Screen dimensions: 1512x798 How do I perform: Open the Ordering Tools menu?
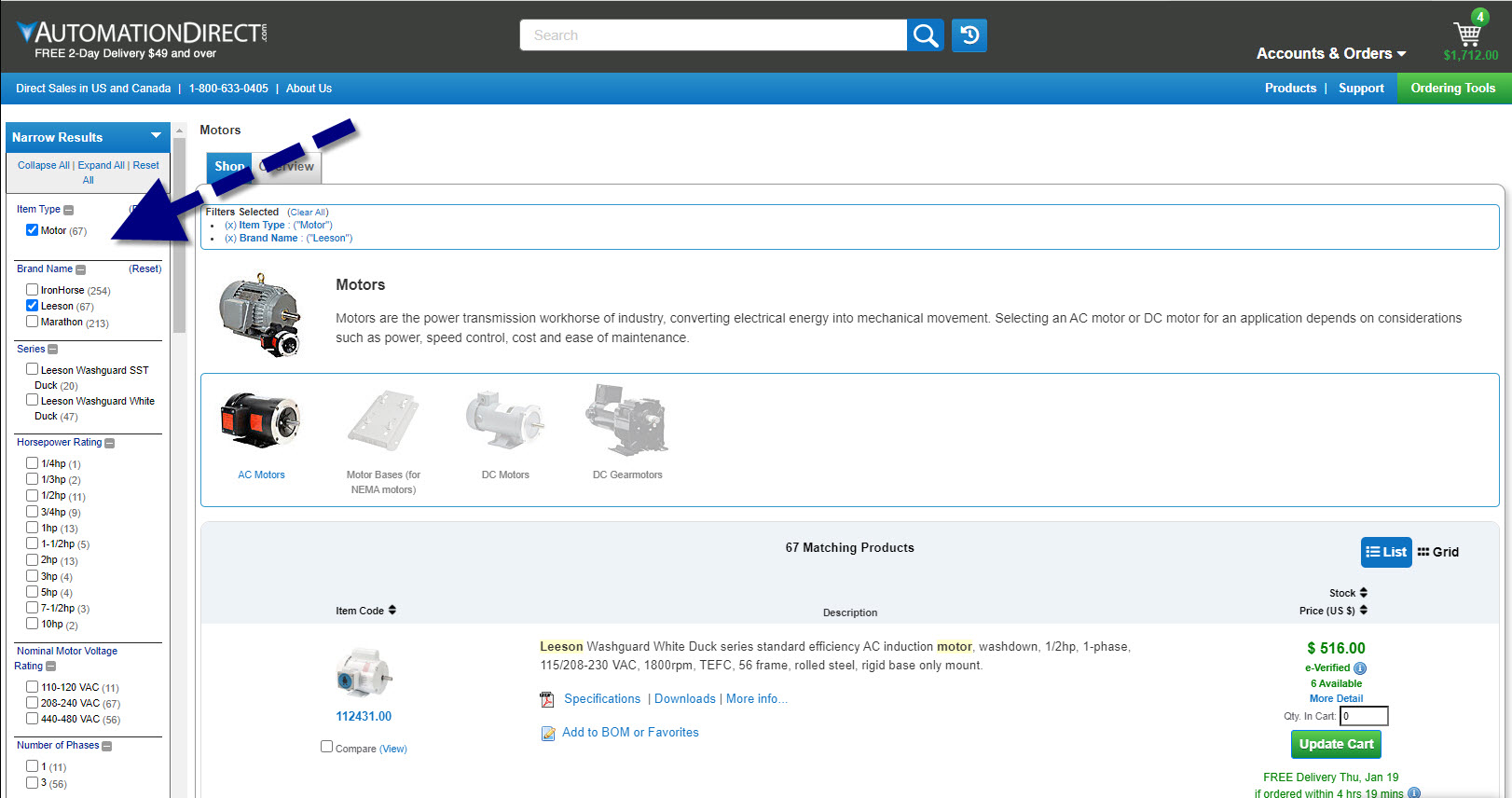1452,88
